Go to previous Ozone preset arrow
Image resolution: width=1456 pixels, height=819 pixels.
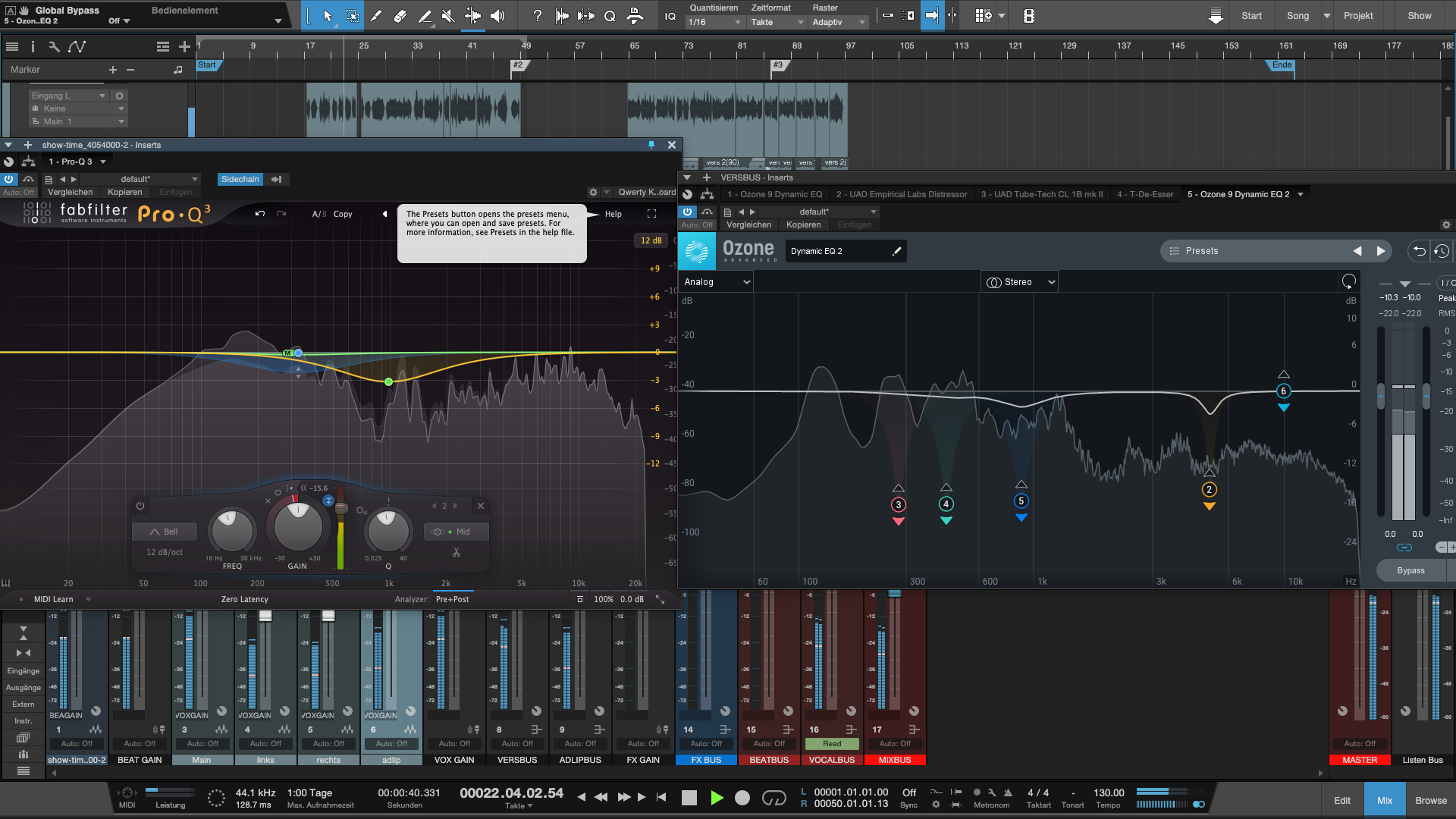pos(1357,251)
